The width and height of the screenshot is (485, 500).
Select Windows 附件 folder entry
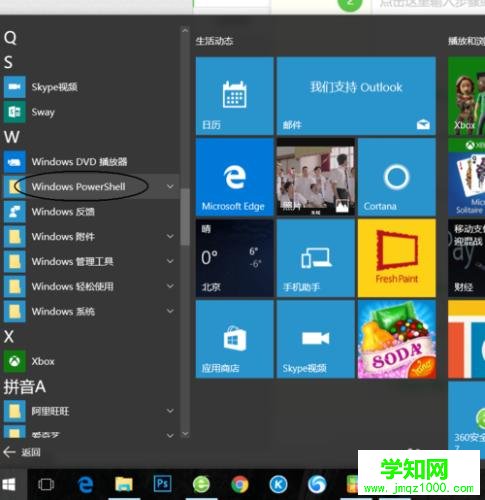click(90, 236)
